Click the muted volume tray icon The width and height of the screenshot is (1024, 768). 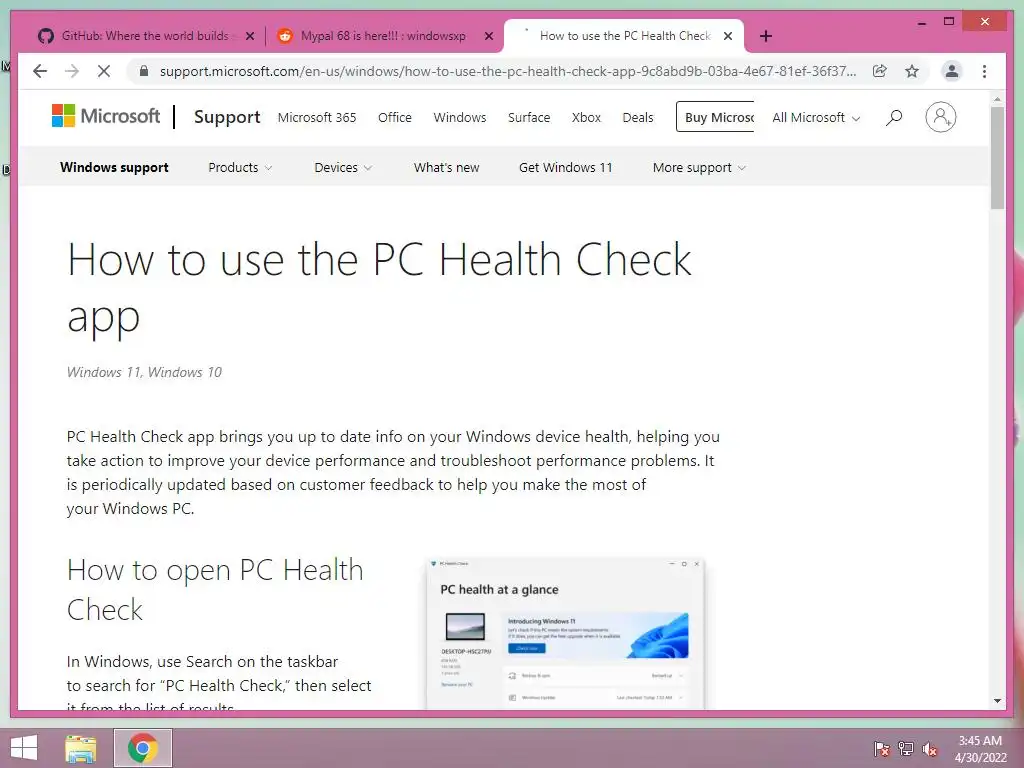930,749
